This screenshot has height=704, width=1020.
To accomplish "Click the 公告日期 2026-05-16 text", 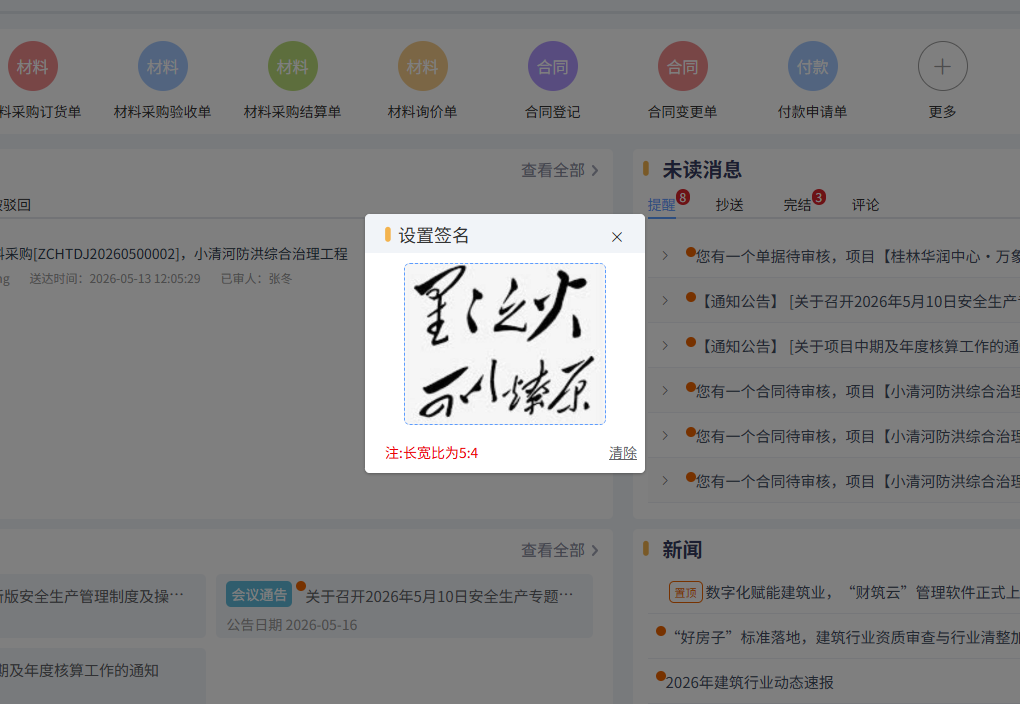I will click(292, 625).
